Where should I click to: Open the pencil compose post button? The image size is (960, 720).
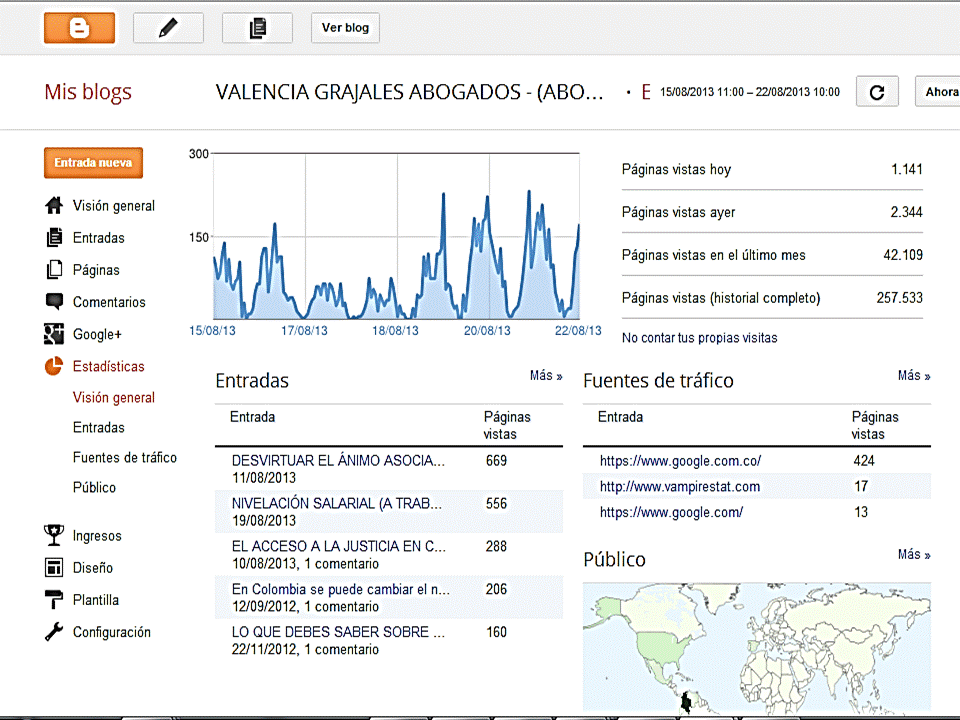[168, 28]
